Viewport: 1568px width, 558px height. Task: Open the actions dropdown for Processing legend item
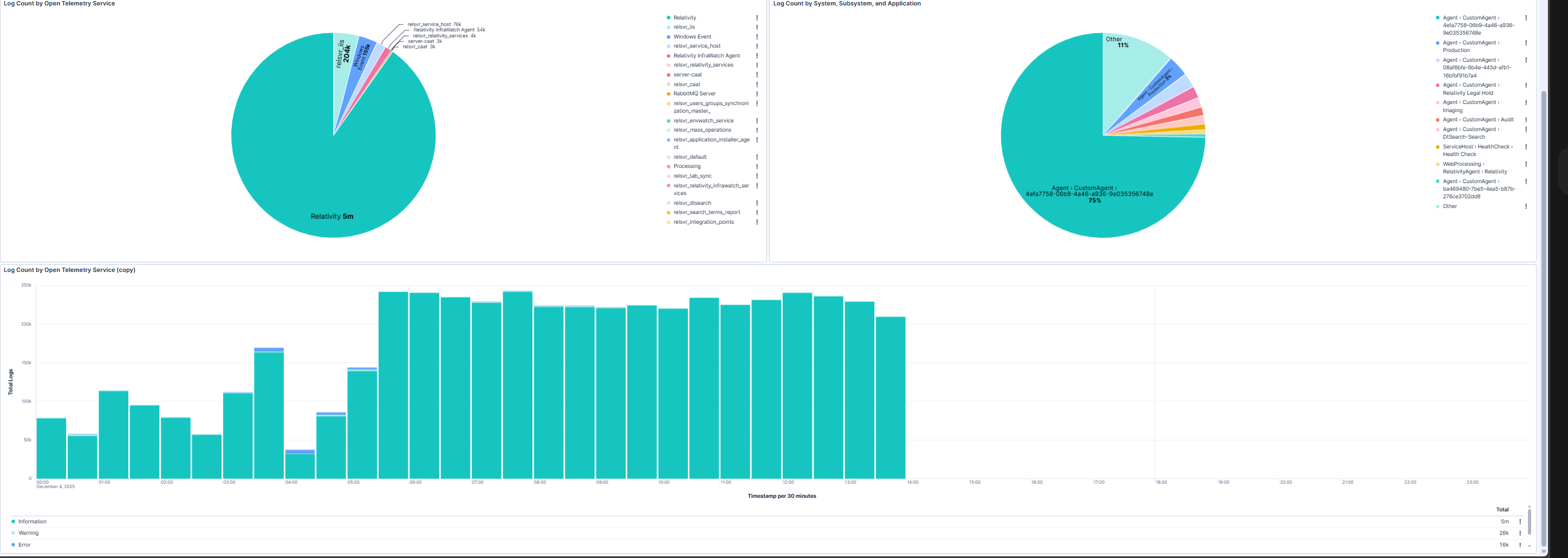[757, 166]
